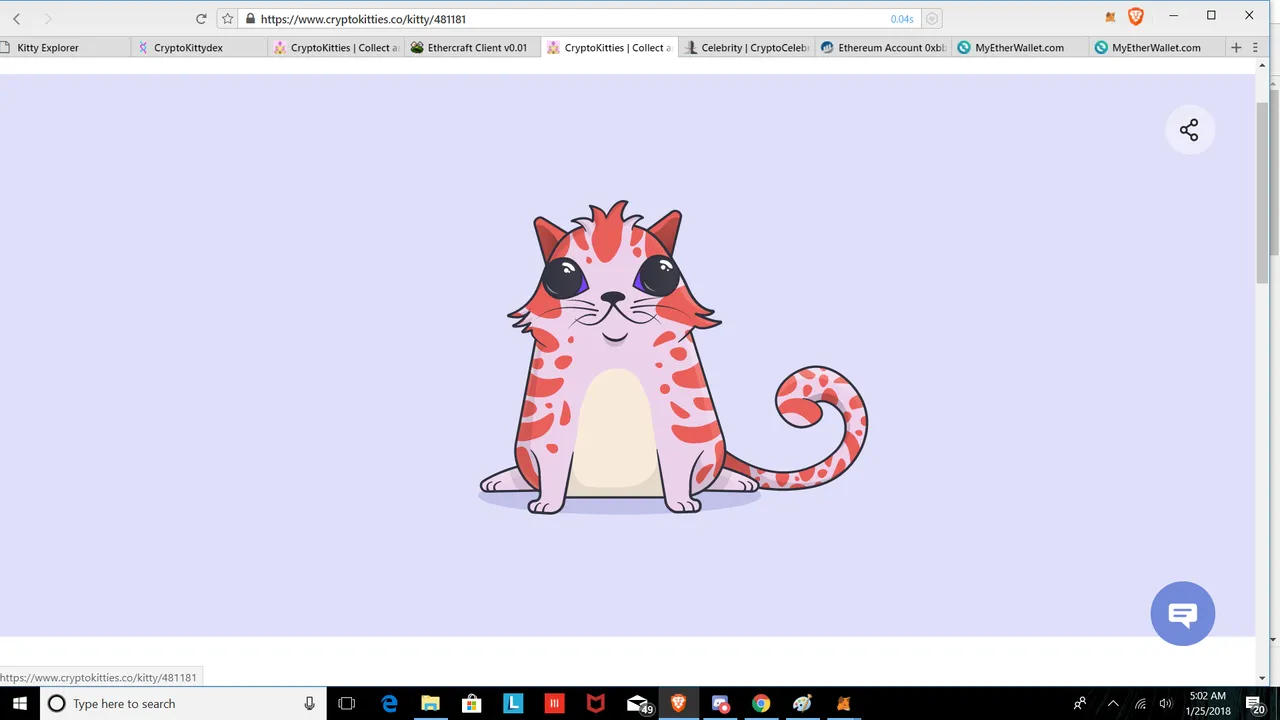Click the icon beside the 0.04s load time

click(x=932, y=19)
